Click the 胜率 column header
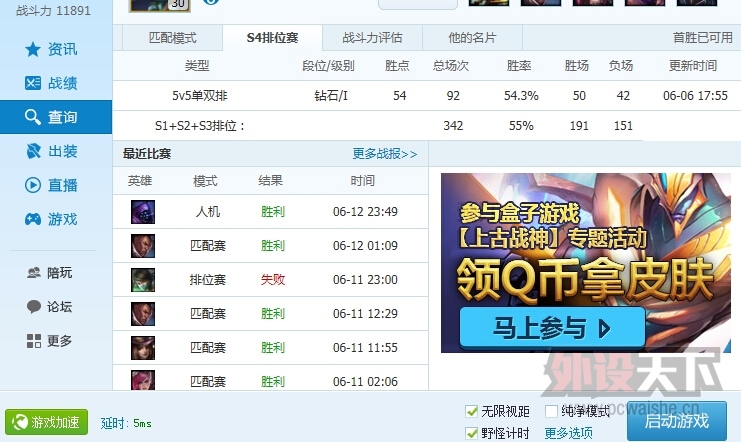The height and width of the screenshot is (442, 741). (x=519, y=66)
